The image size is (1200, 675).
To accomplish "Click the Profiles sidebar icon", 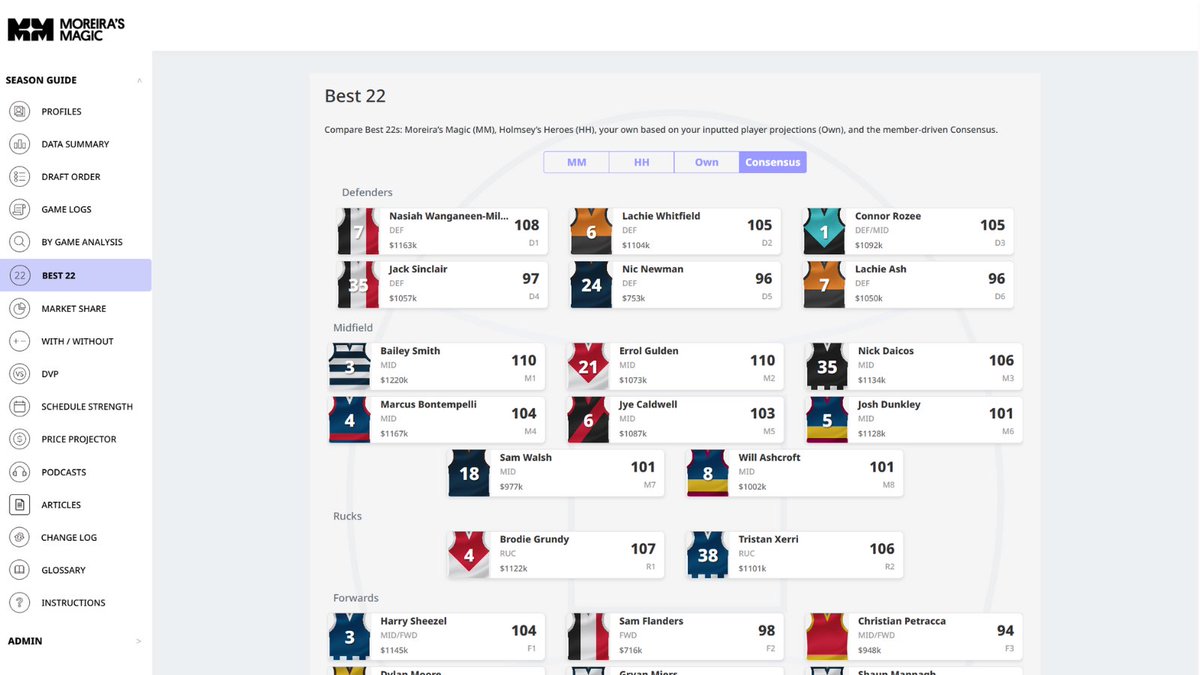I will click(x=19, y=111).
